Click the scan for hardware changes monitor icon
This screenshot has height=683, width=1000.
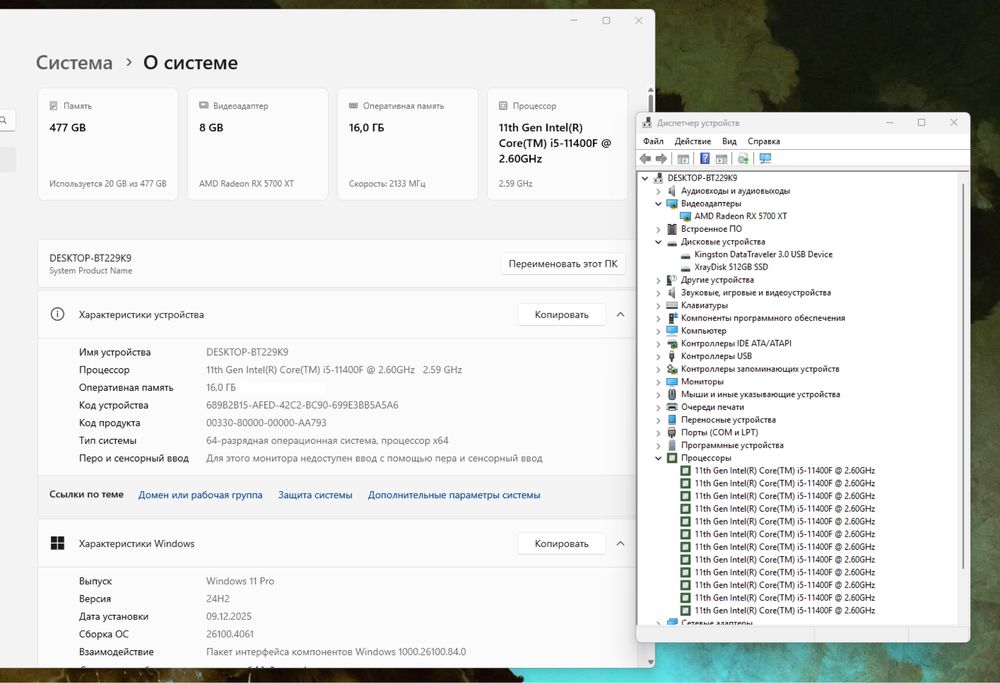click(x=765, y=159)
